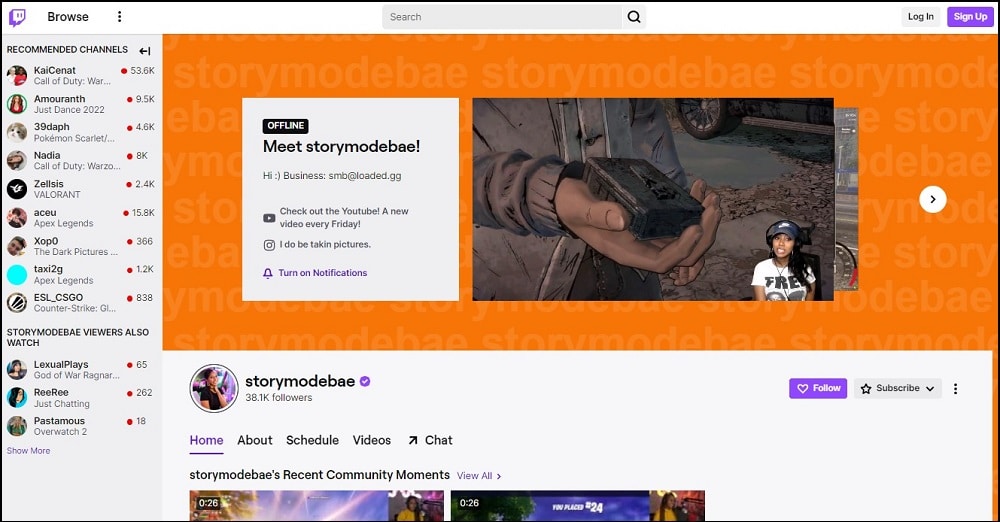
Task: Select the Schedule tab
Action: (x=312, y=440)
